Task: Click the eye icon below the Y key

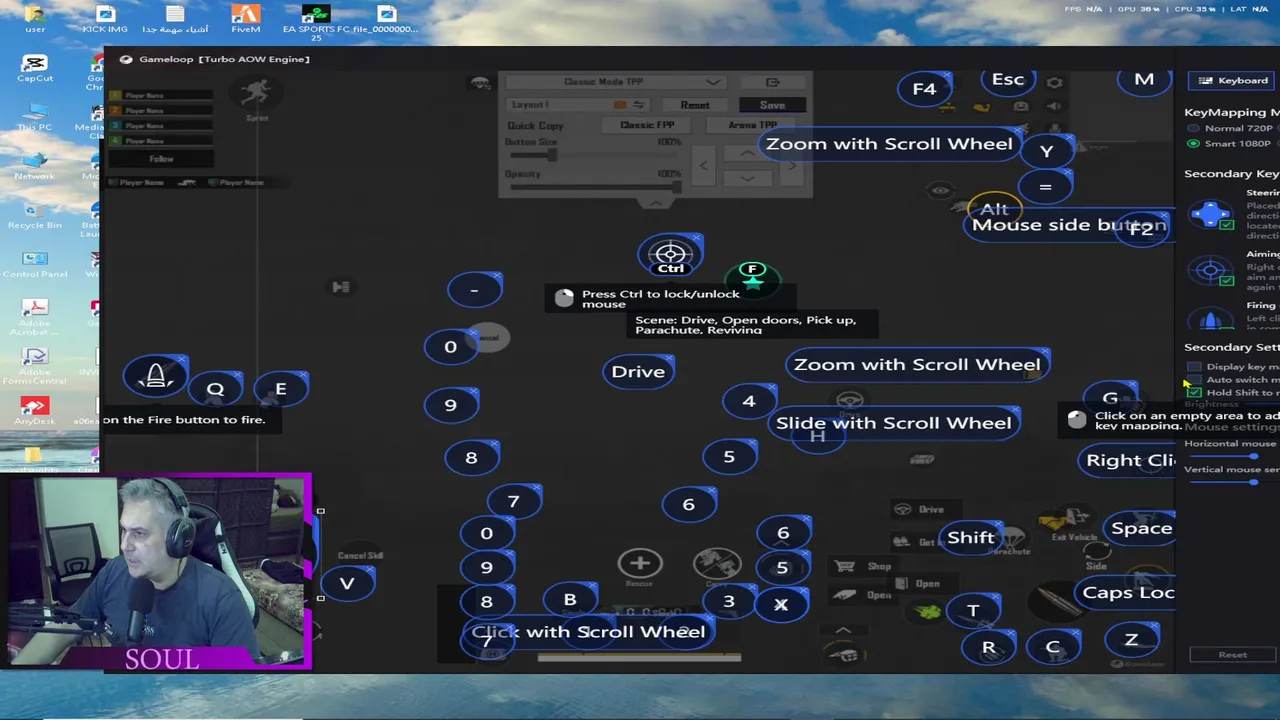Action: point(940,190)
